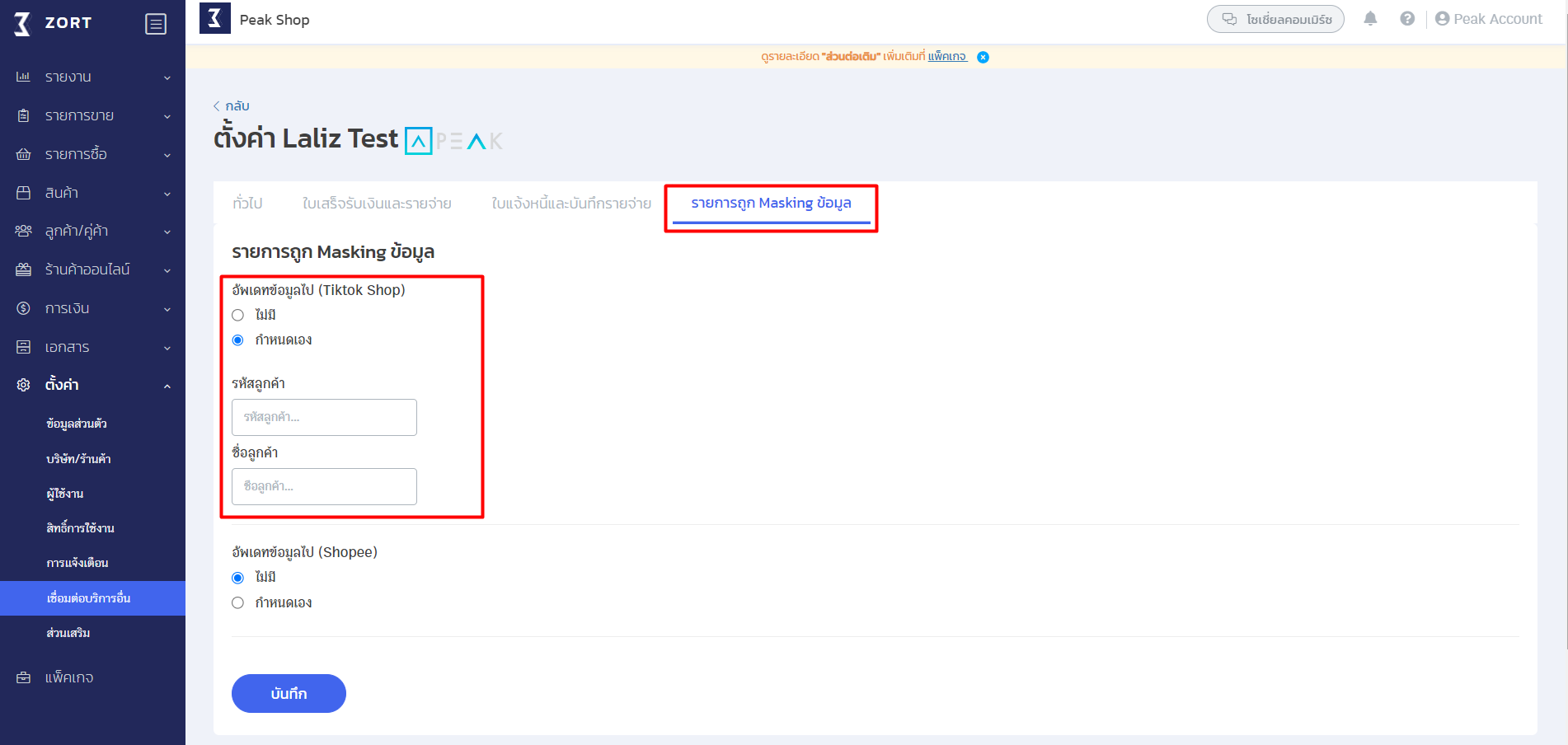Click the รายการซื้อ basket icon
The width and height of the screenshot is (1568, 745).
(23, 154)
